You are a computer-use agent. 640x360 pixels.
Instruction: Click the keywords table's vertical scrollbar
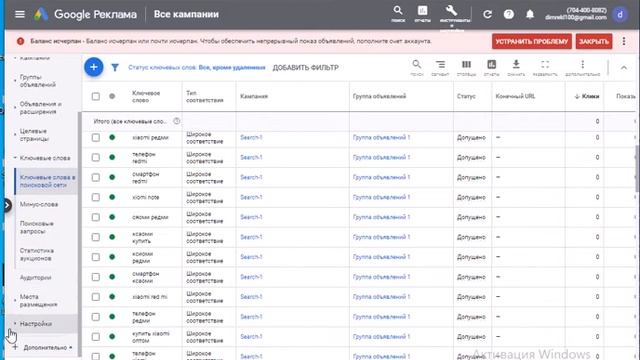[x=638, y=168]
